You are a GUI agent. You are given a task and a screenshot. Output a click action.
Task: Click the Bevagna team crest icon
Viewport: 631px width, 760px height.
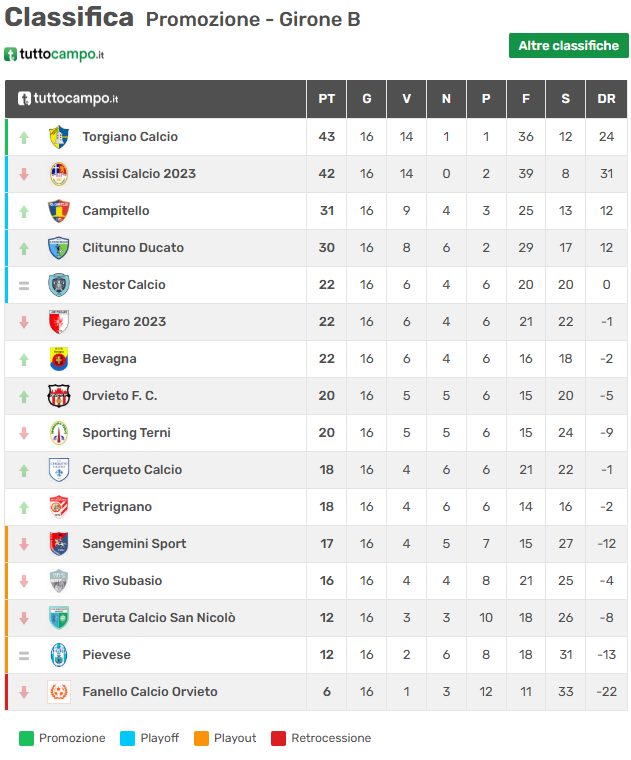59,359
